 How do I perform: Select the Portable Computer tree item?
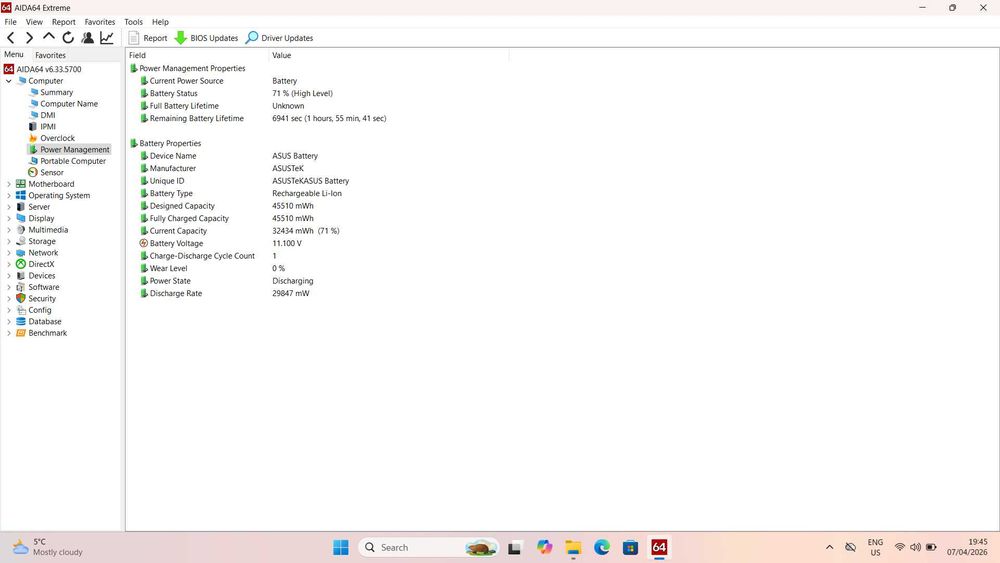coord(67,161)
